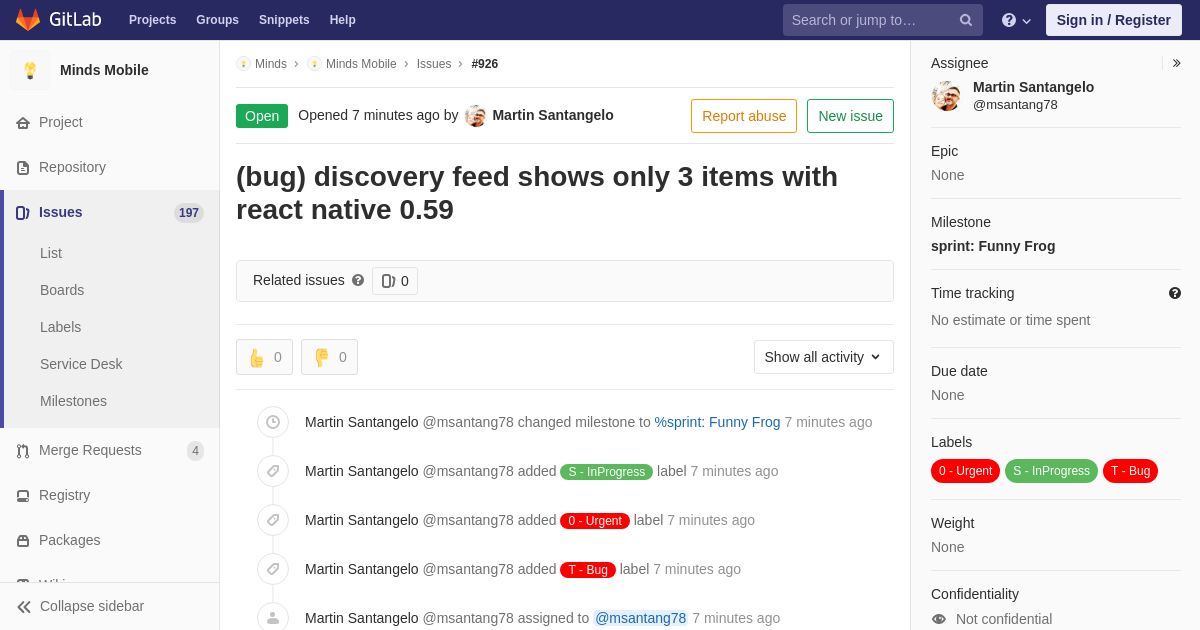Click the Minds group avatar in breadcrumb
The height and width of the screenshot is (630, 1200).
[243, 64]
